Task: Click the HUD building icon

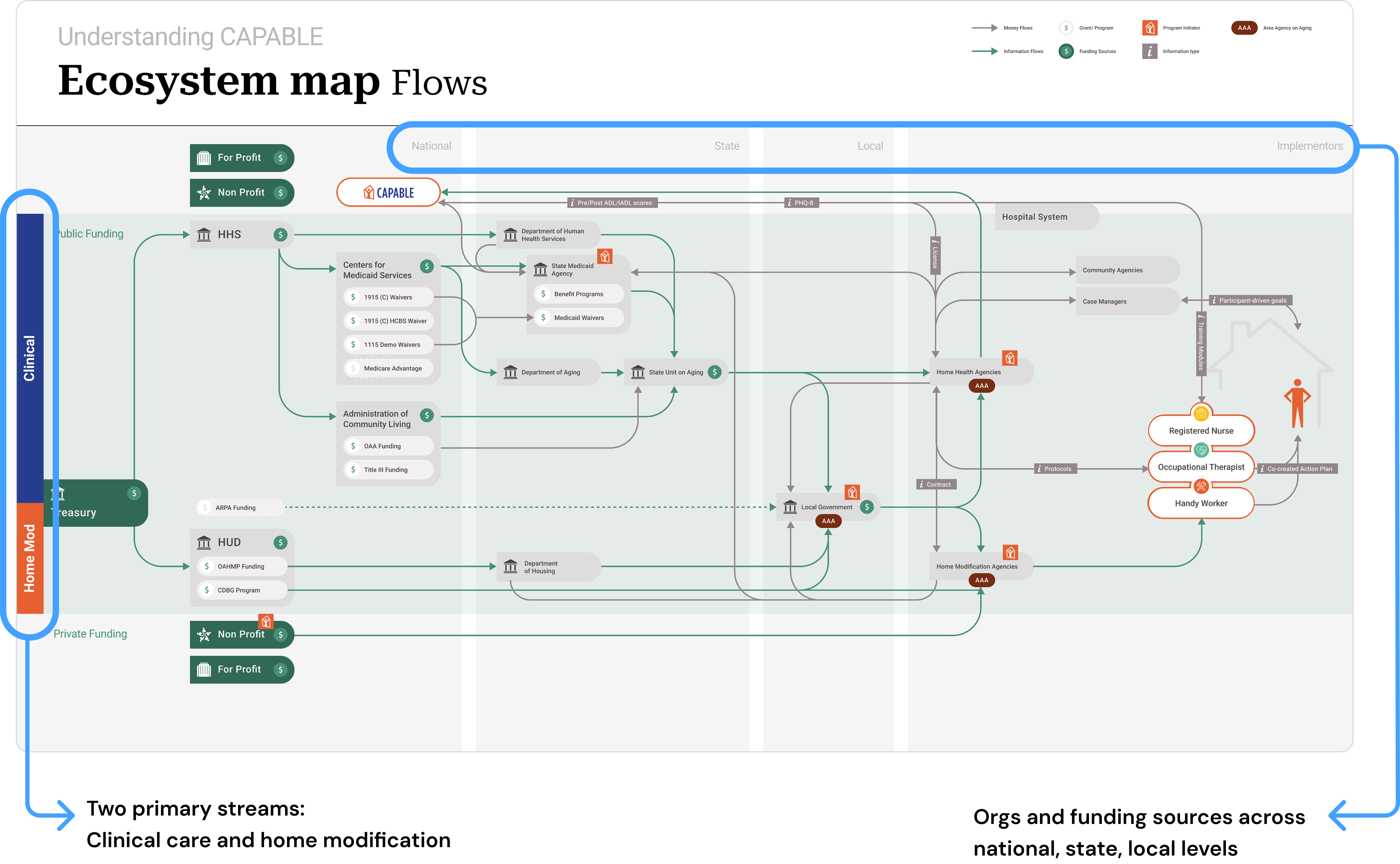Action: (204, 542)
